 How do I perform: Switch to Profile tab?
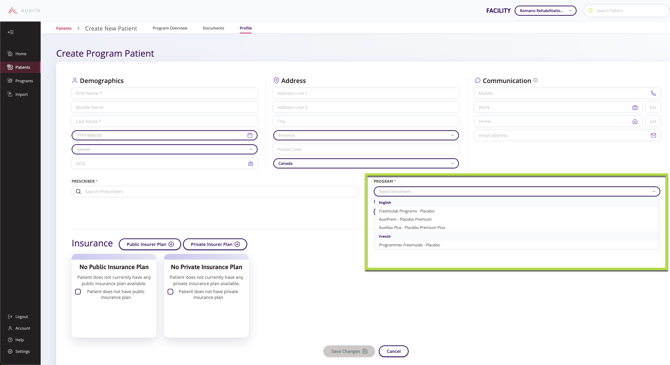[246, 28]
